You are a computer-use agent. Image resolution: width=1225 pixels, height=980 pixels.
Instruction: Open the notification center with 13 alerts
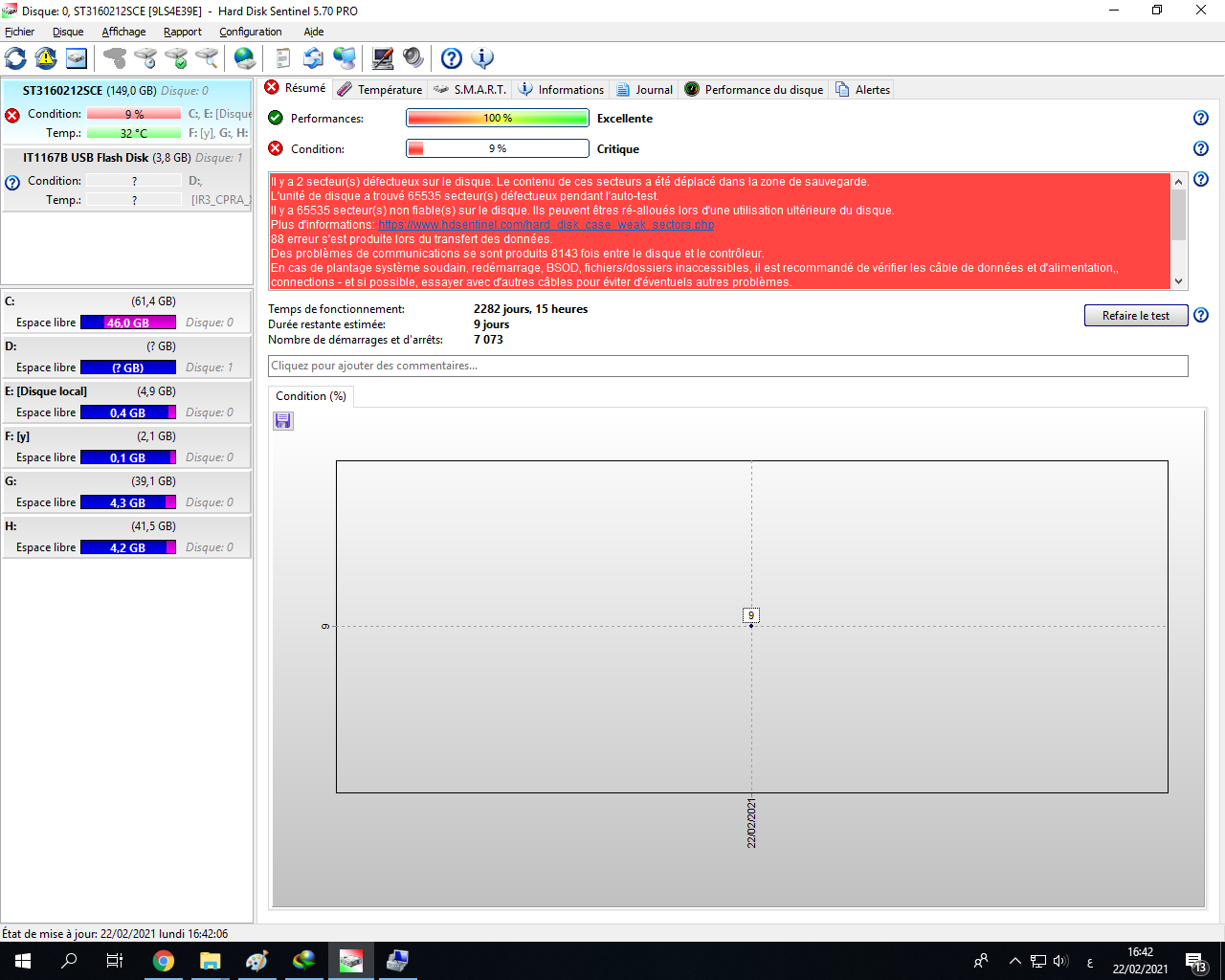pyautogui.click(x=1196, y=961)
